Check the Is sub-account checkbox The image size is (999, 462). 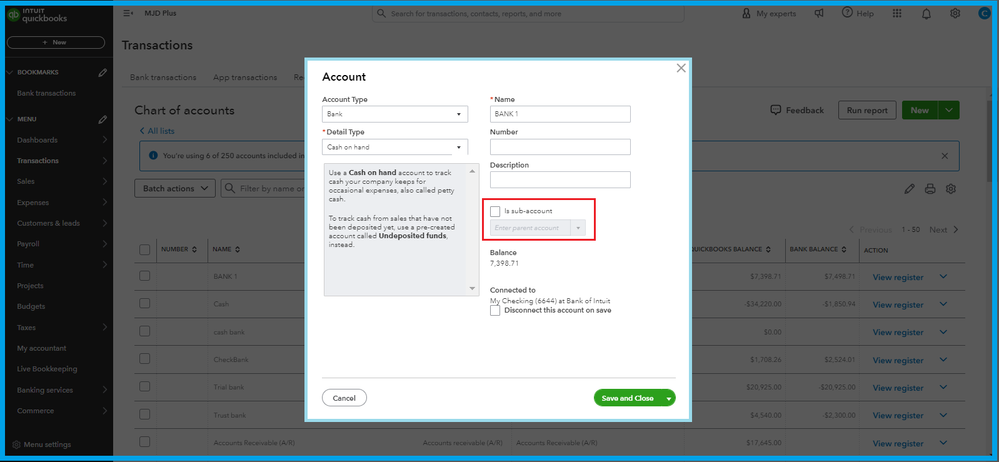click(x=495, y=211)
